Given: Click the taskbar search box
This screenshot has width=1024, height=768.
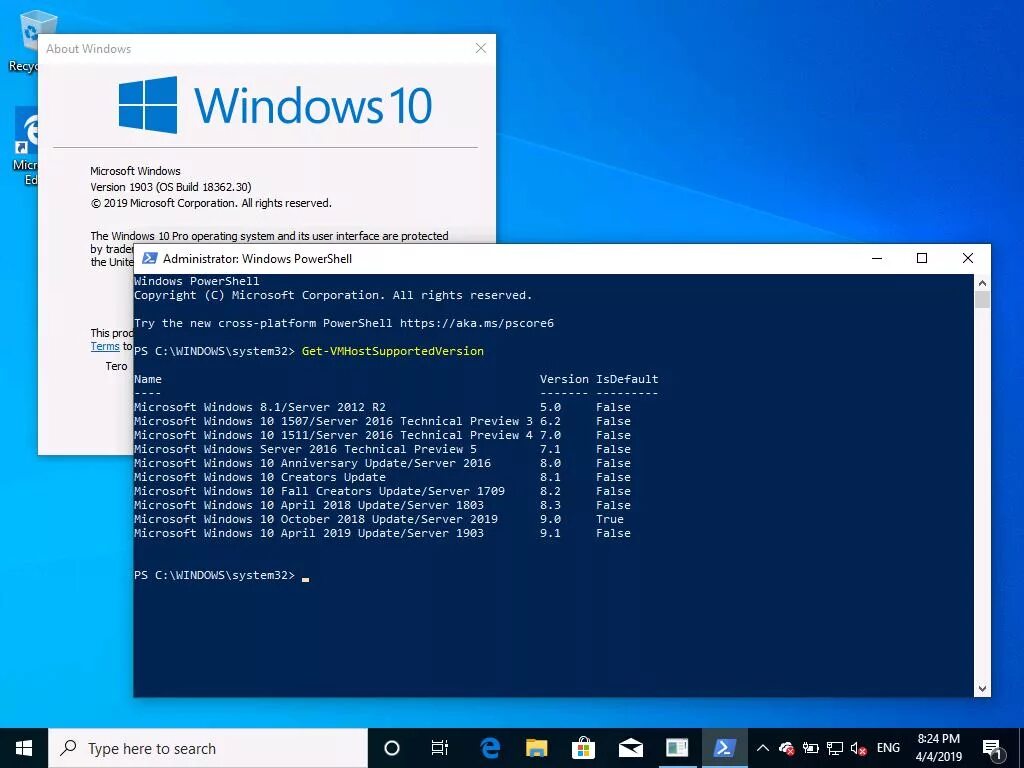Looking at the screenshot, I should pyautogui.click(x=208, y=748).
